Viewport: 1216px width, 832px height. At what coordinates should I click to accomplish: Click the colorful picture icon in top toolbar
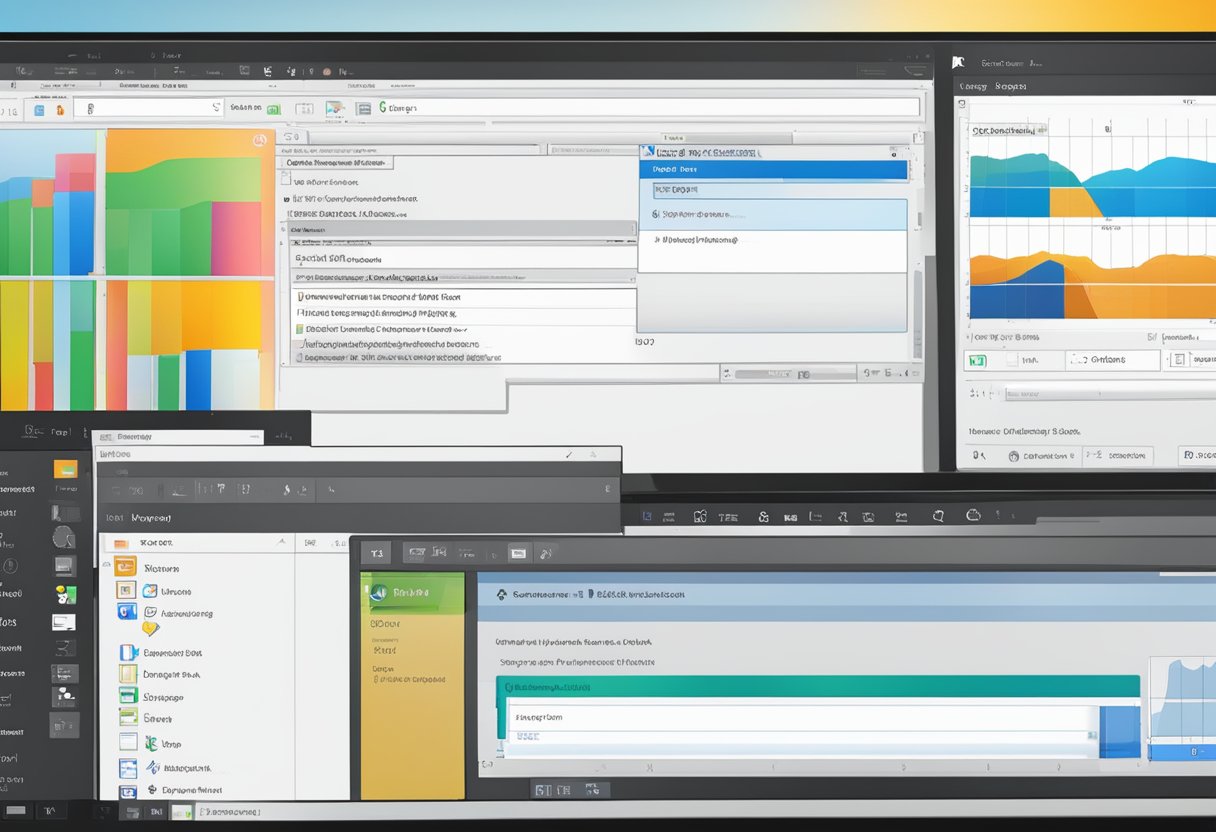pos(335,108)
